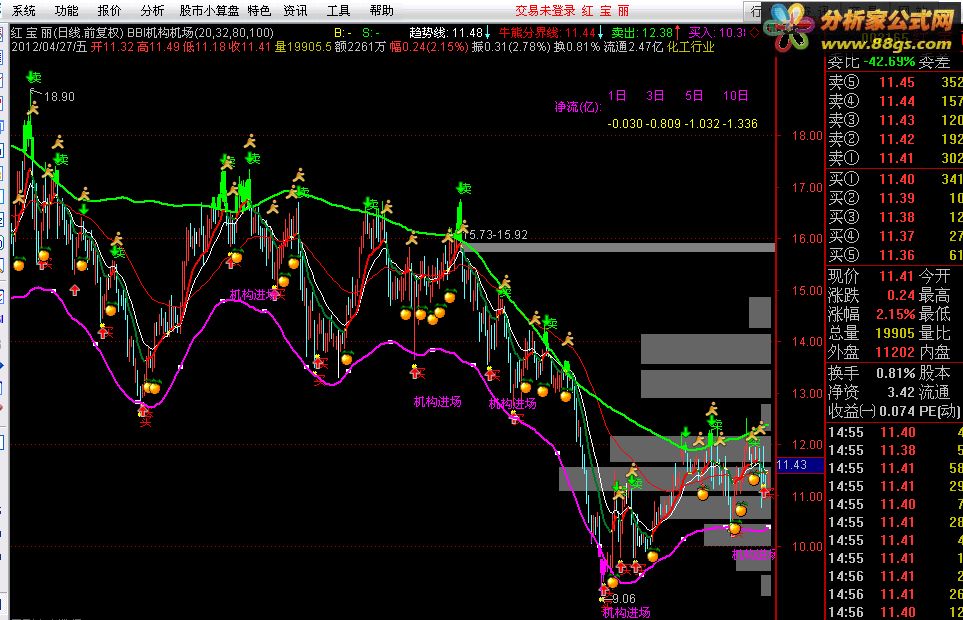963x620 pixels.
Task: Click the gray gap bar beside 15.73-15.92
Action: click(619, 247)
